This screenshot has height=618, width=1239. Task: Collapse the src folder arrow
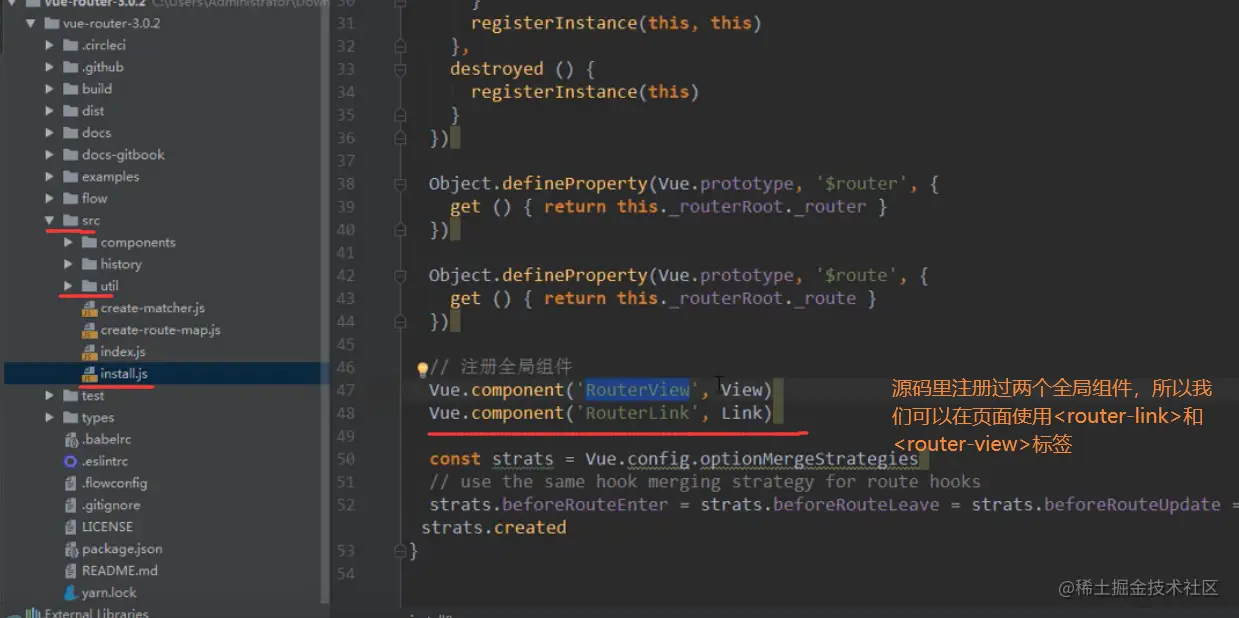(x=50, y=221)
